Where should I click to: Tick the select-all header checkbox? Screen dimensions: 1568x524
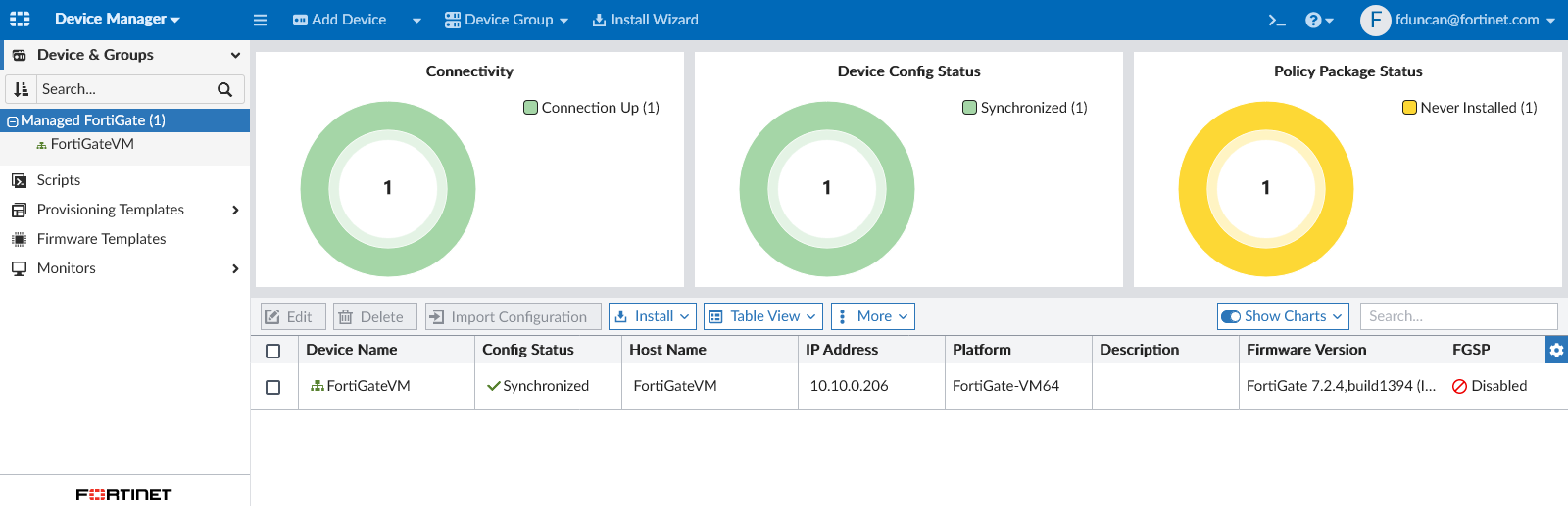[x=273, y=351]
